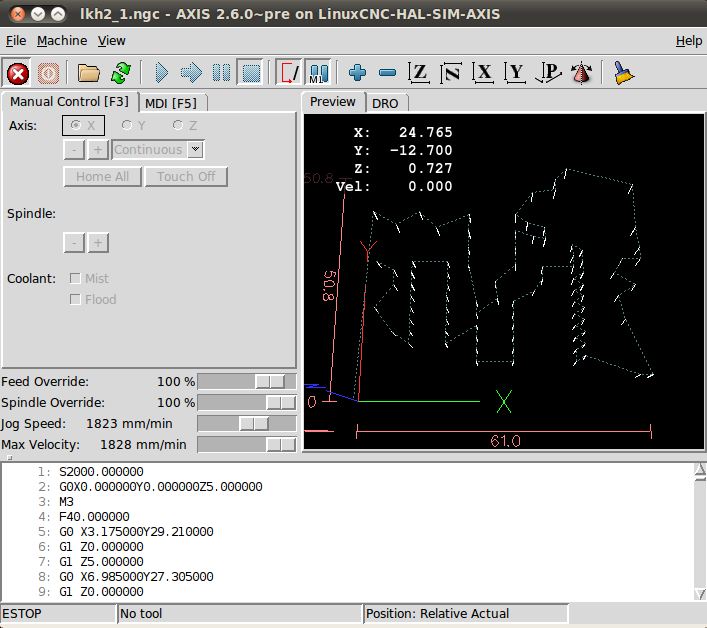Open the Continuous jog increment dropdown

196,150
